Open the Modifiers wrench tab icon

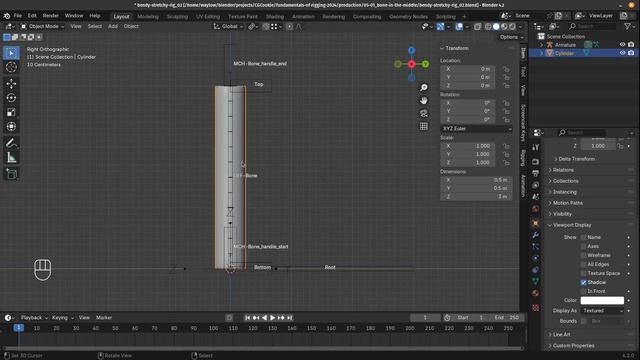(x=536, y=235)
